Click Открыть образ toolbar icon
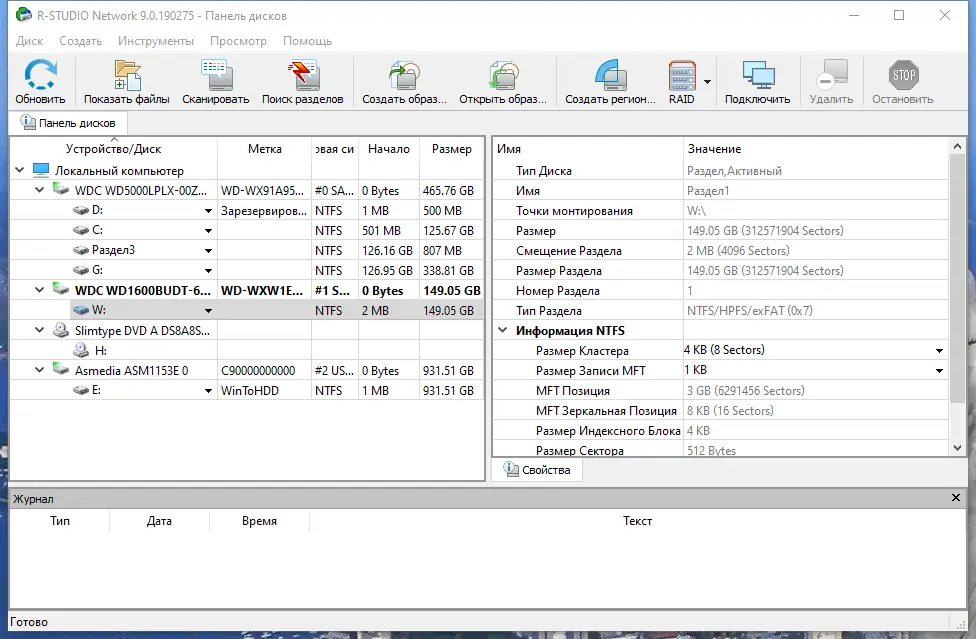The width and height of the screenshot is (976, 639). click(x=504, y=75)
